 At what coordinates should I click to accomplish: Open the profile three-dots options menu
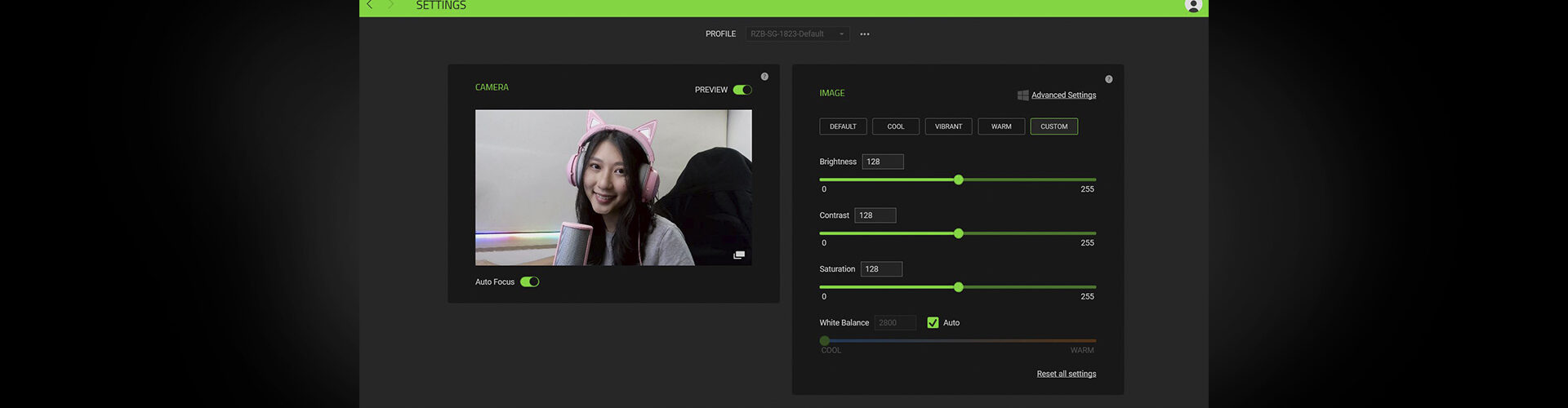865,34
